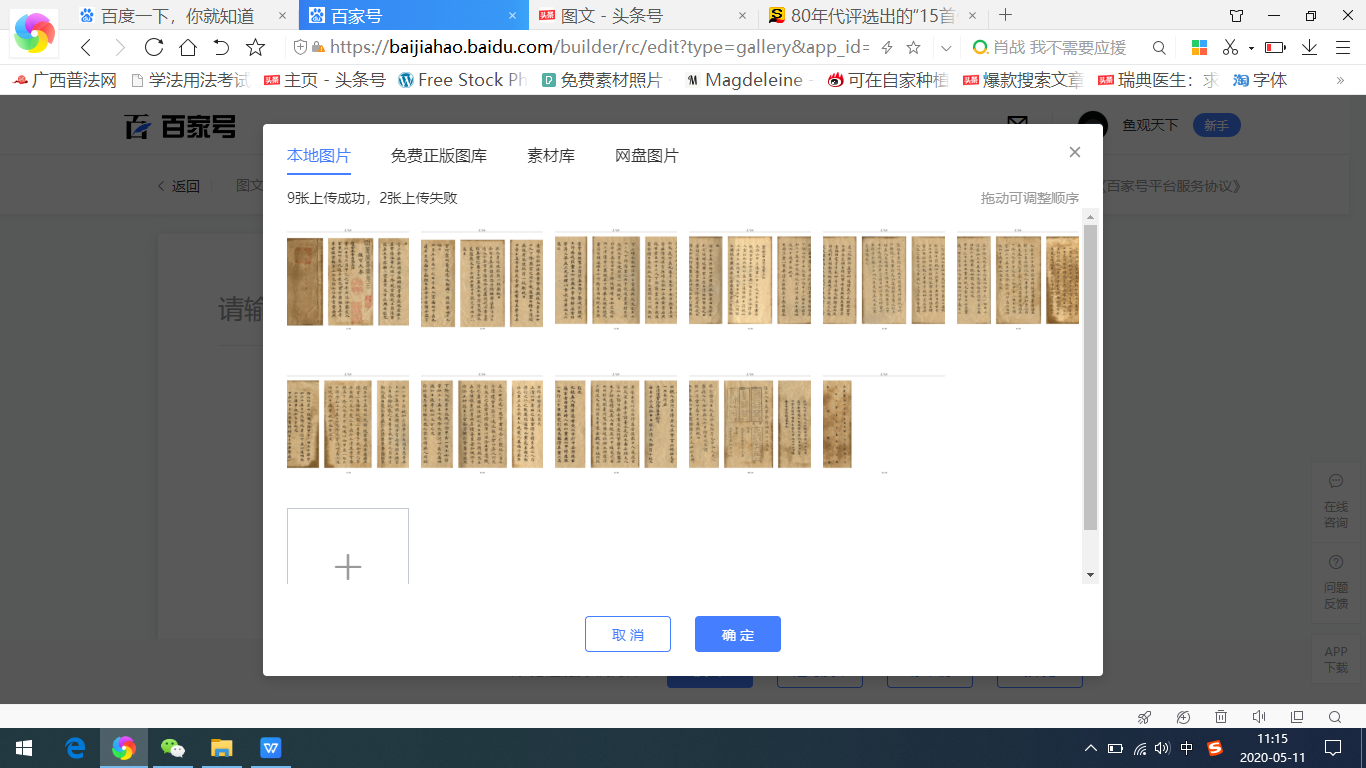Switch to the 80年代评选出的 browser tab
The height and width of the screenshot is (768, 1366).
click(x=873, y=15)
